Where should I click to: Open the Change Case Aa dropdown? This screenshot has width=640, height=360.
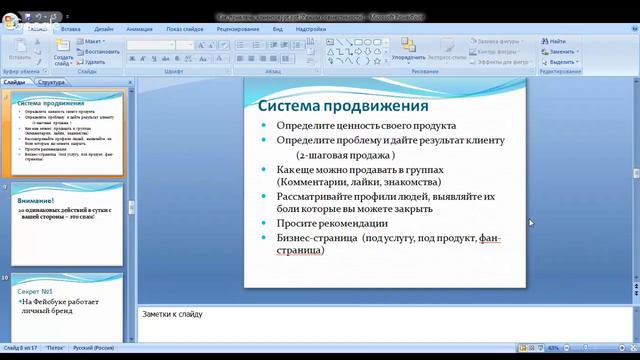point(203,59)
